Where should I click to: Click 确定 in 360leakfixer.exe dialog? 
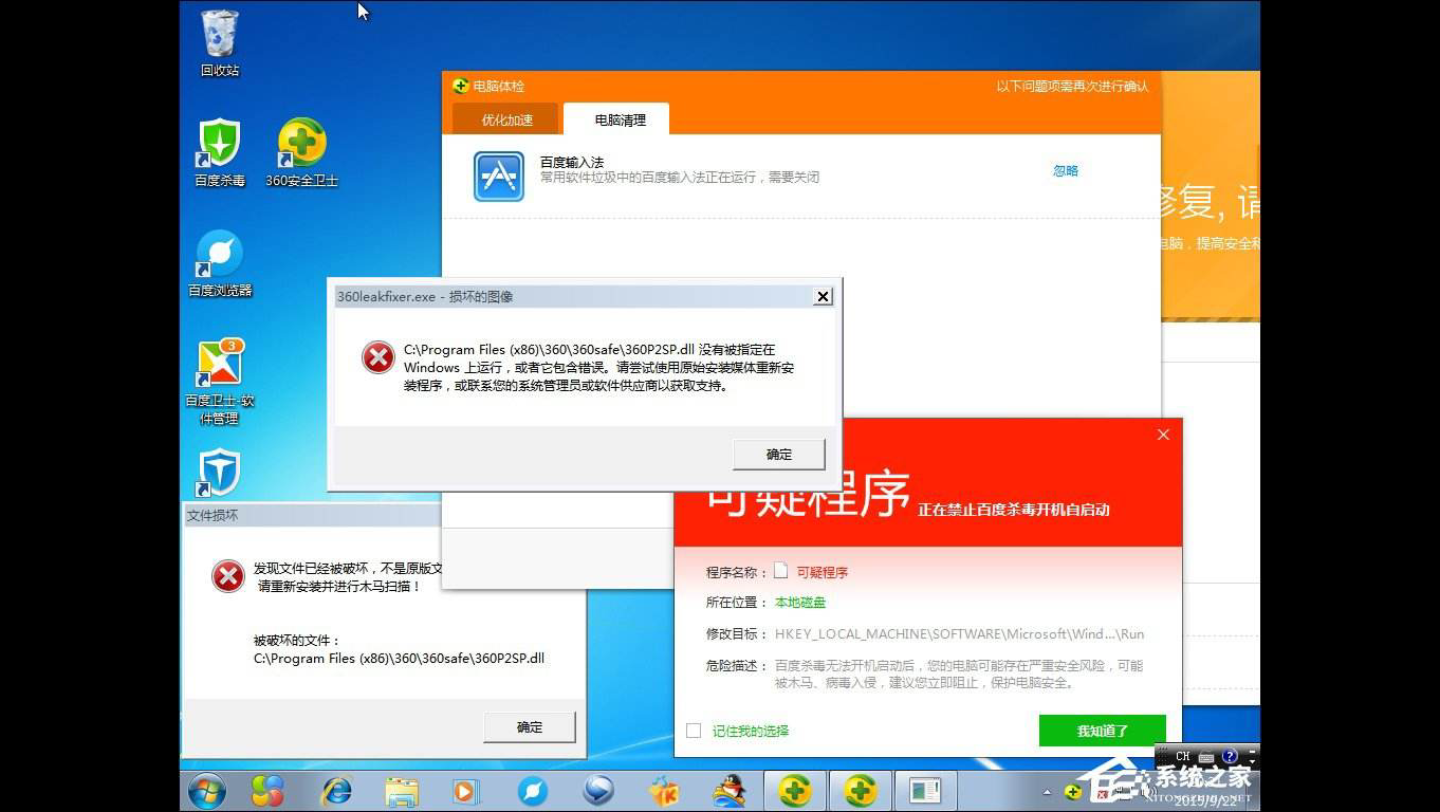tap(779, 454)
